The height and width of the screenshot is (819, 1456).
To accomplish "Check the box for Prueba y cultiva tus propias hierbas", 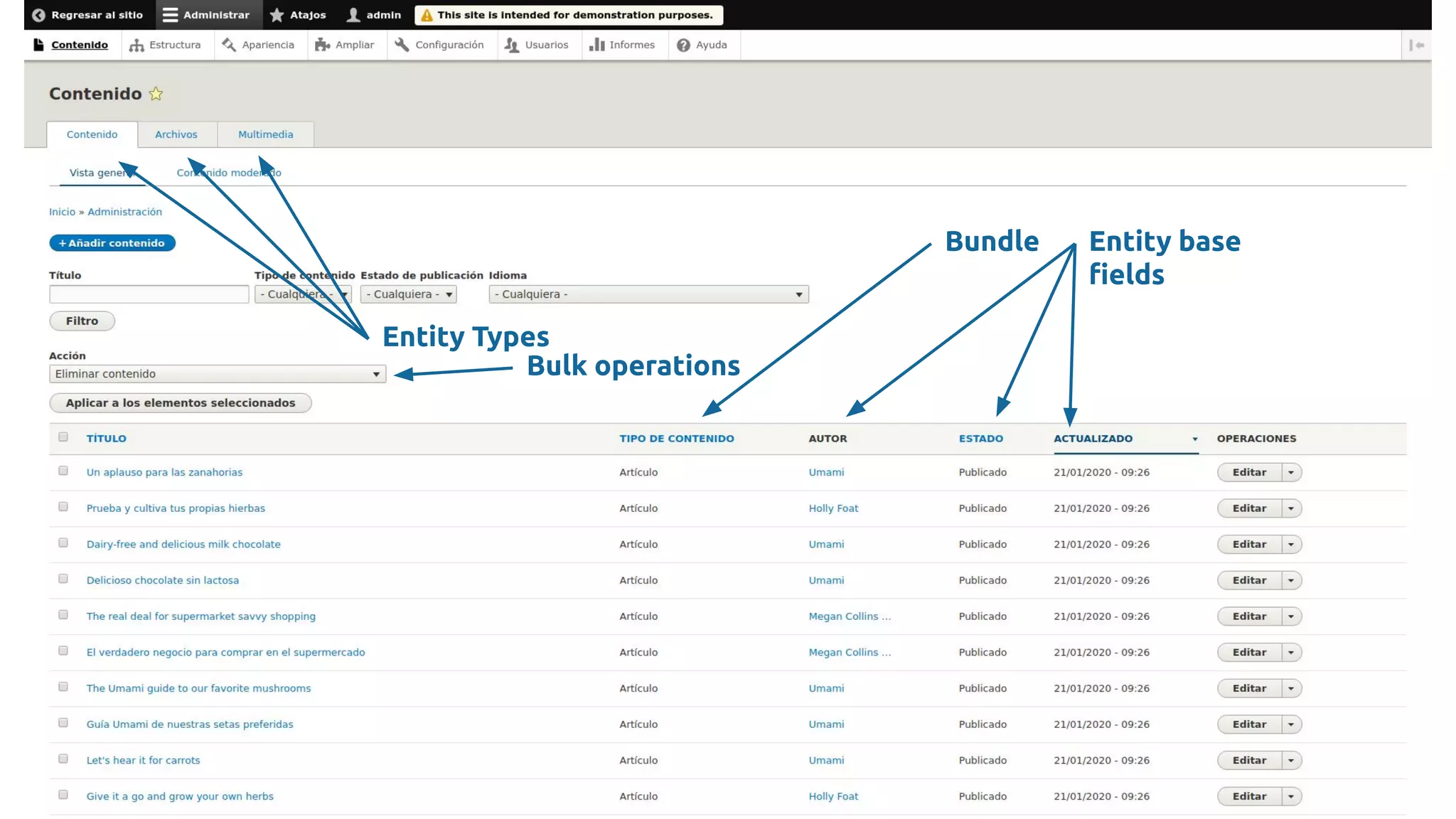I will pyautogui.click(x=63, y=507).
